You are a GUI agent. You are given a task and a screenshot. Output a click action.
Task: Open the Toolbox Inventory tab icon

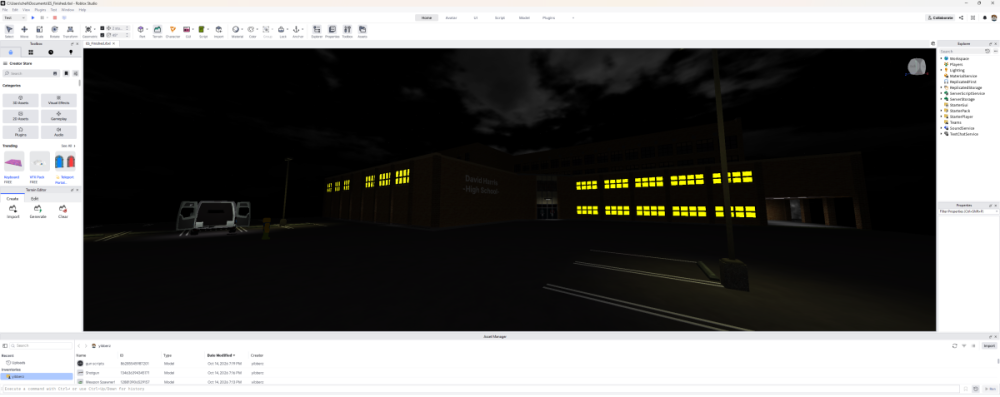coord(31,52)
